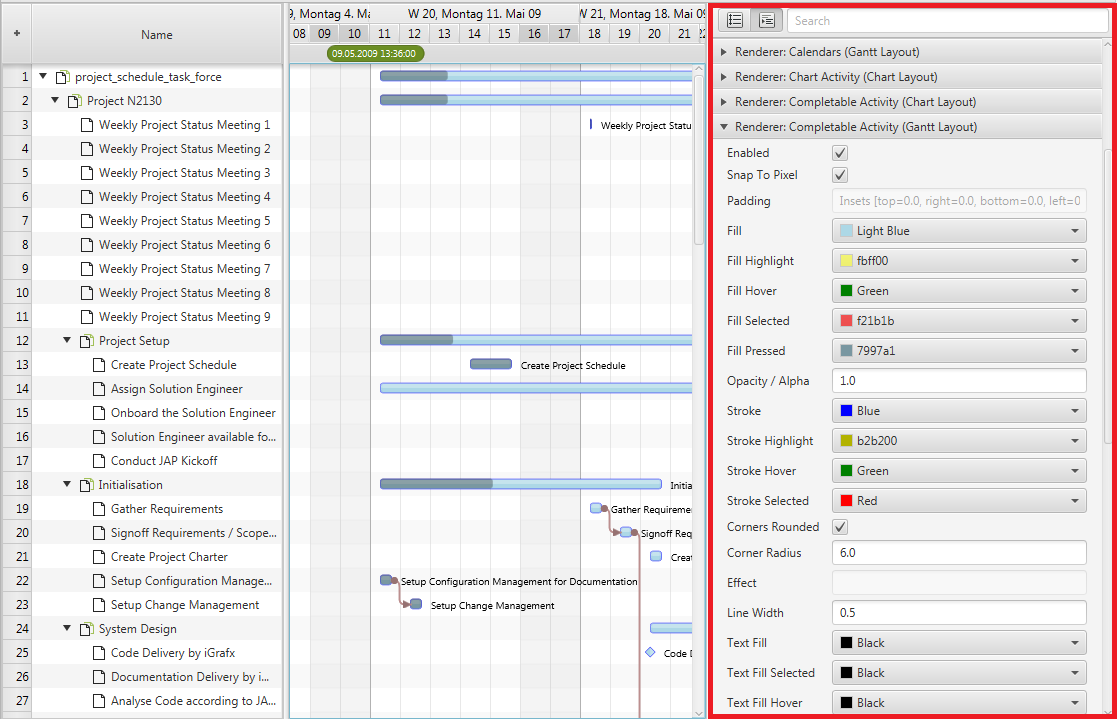Click the plus icon in table header corner
The image size is (1117, 719).
pos(17,33)
